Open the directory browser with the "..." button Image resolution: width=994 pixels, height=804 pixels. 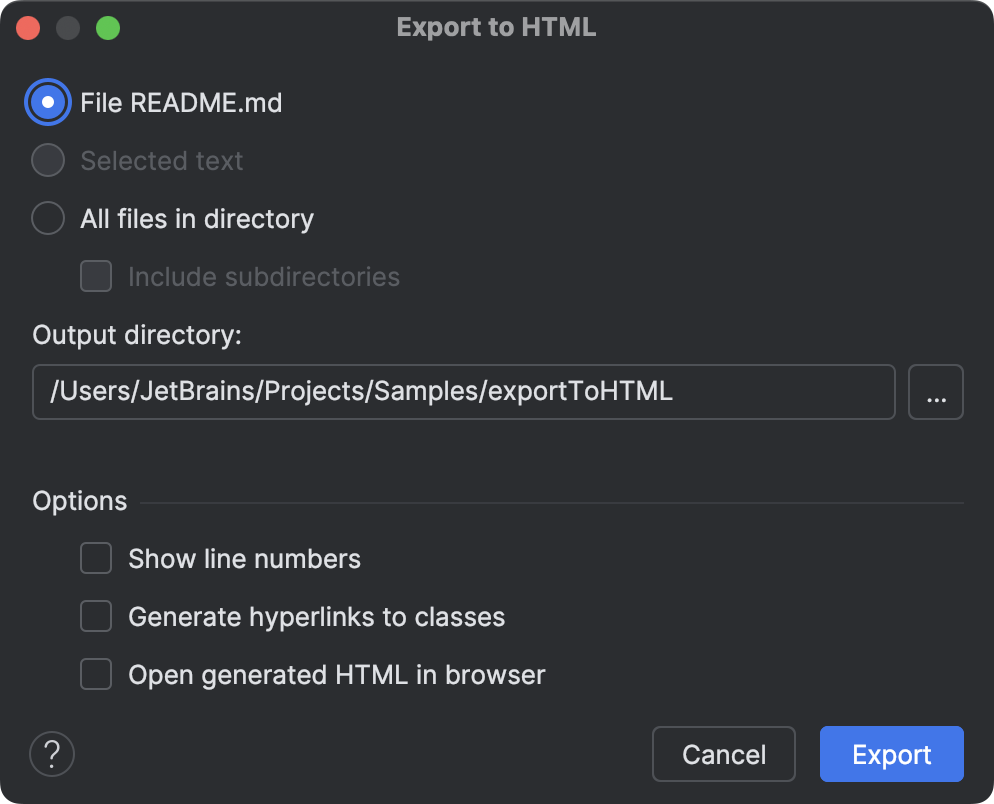point(936,392)
